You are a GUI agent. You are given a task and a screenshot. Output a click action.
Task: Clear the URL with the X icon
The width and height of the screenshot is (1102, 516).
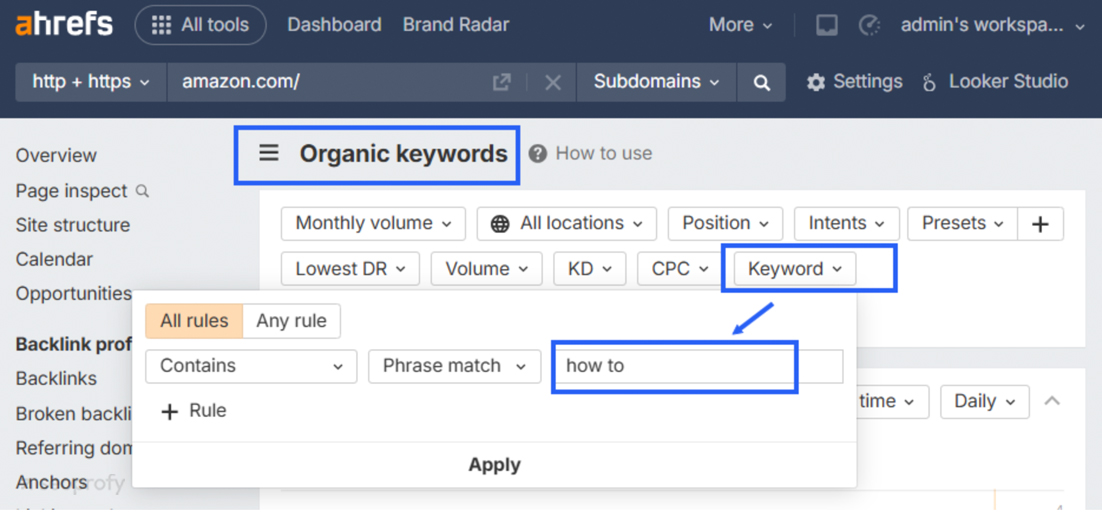[x=553, y=83]
